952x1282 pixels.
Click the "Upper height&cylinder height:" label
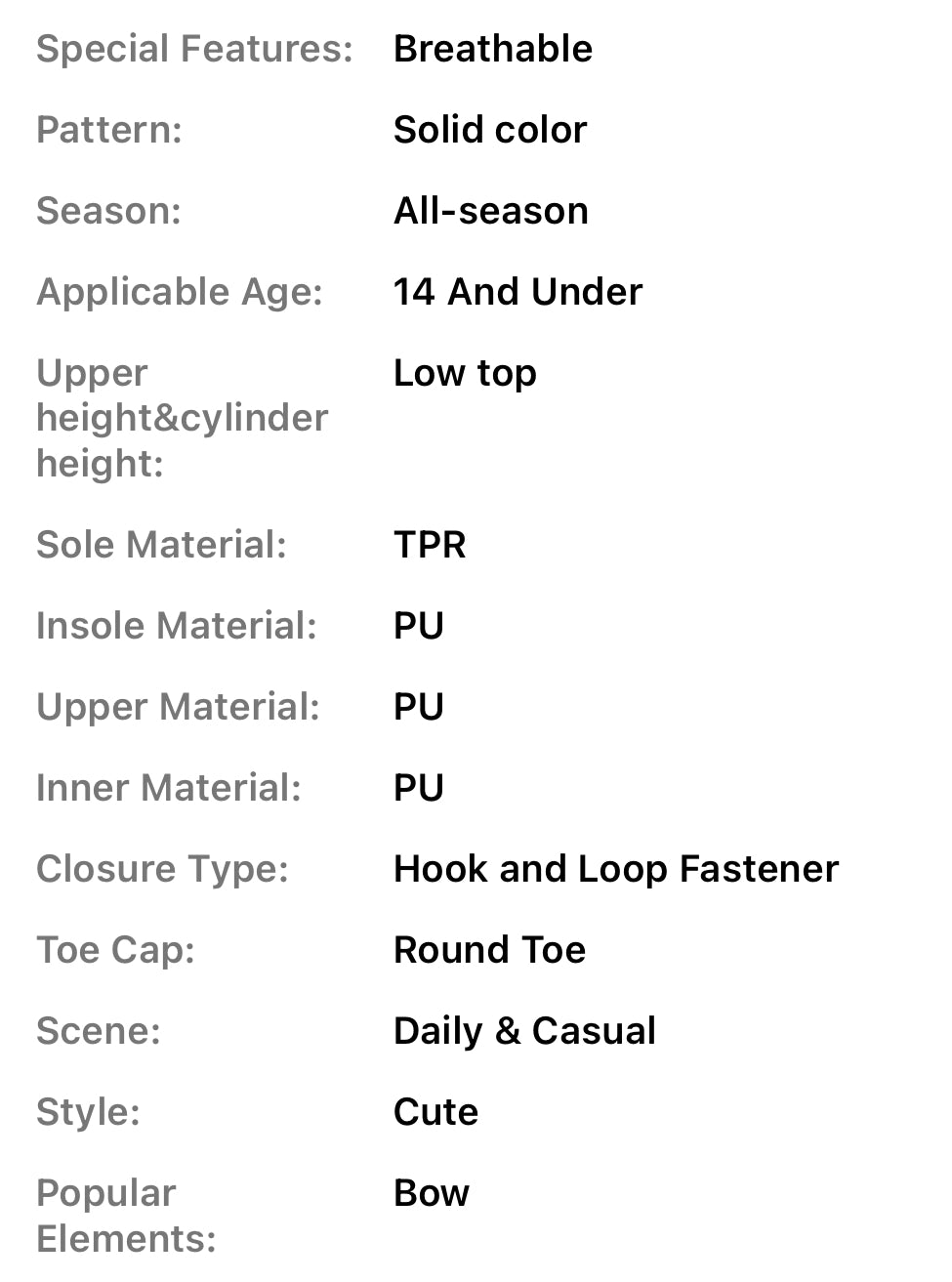tap(182, 418)
